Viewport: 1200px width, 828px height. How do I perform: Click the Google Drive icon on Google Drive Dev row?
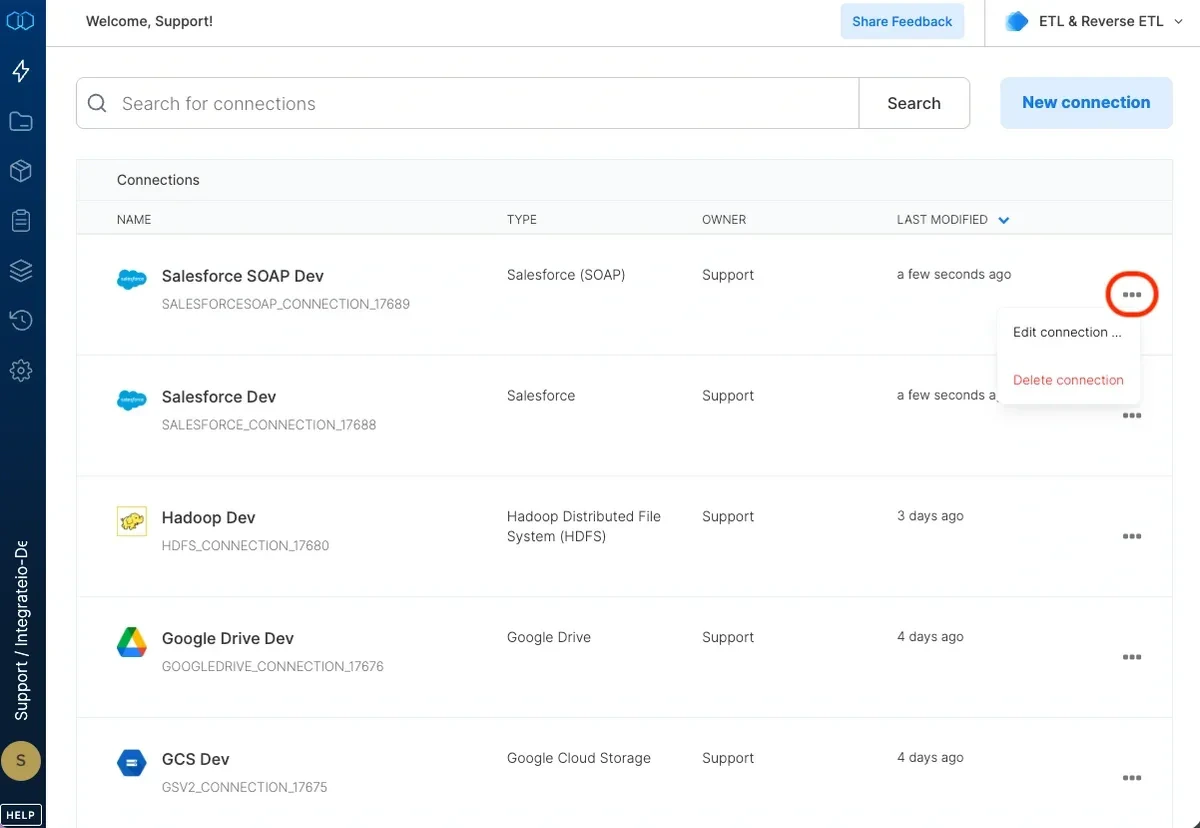pos(131,642)
